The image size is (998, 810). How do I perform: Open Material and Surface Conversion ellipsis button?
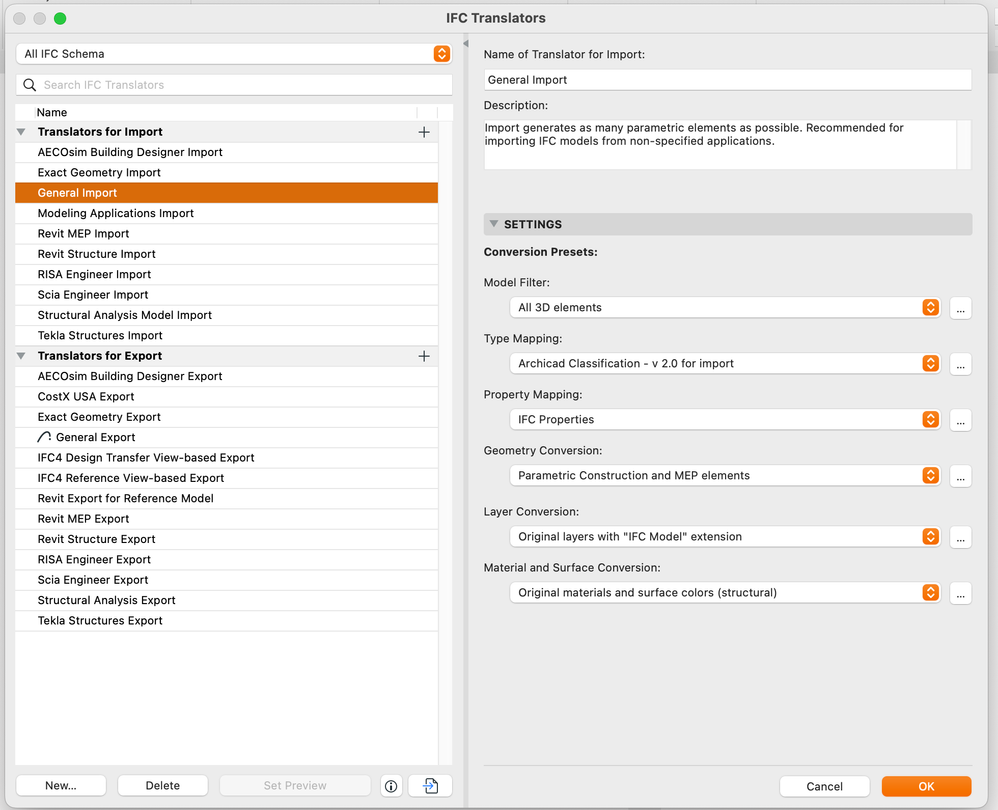[960, 593]
